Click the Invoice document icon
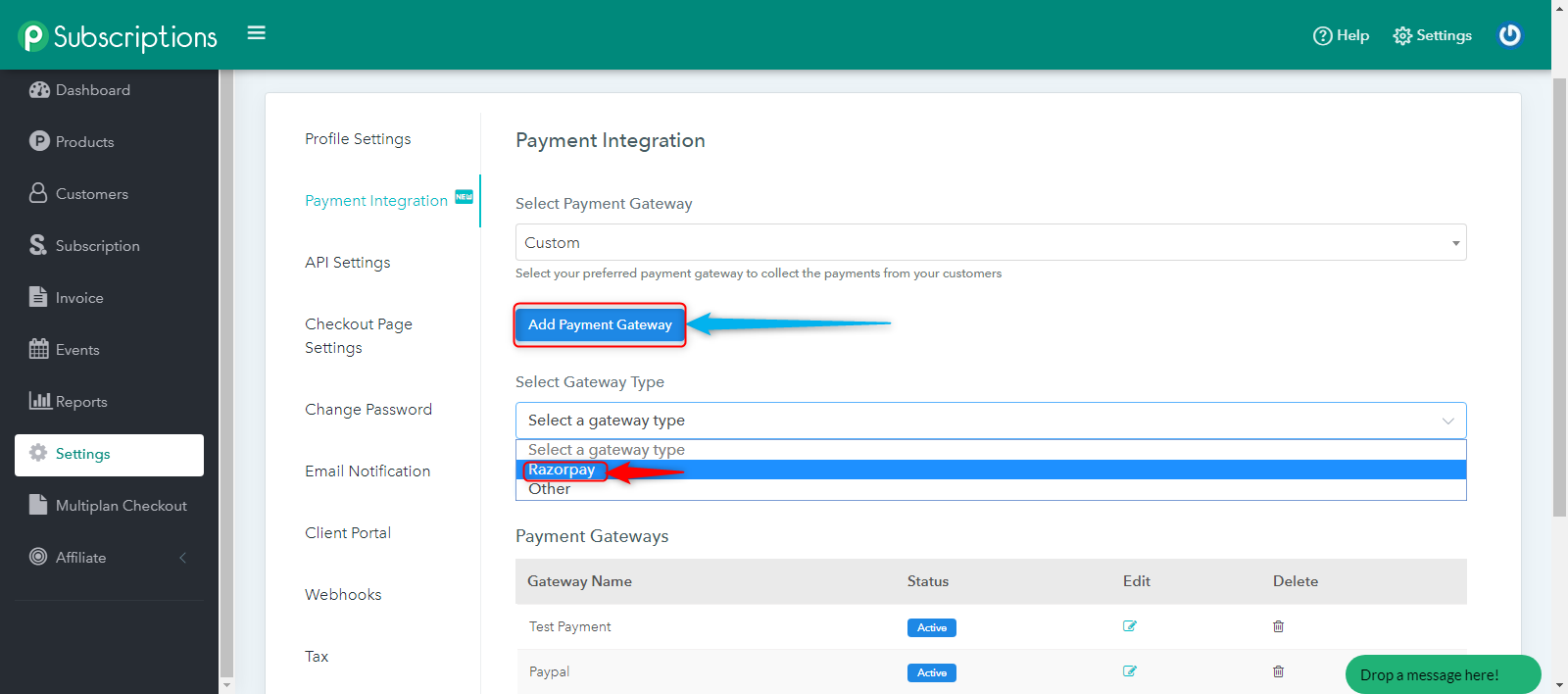The image size is (1568, 694). point(38,297)
